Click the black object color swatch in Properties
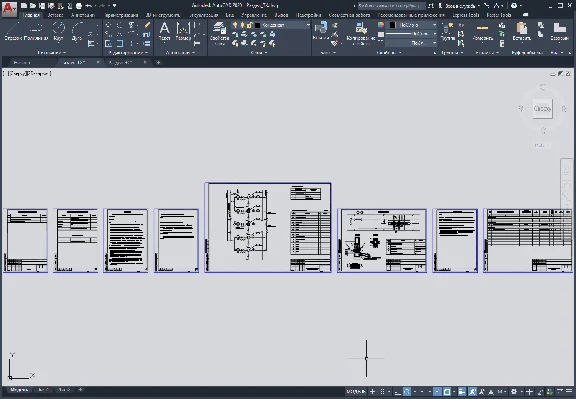Viewport: 576px width, 399px height. pos(393,25)
